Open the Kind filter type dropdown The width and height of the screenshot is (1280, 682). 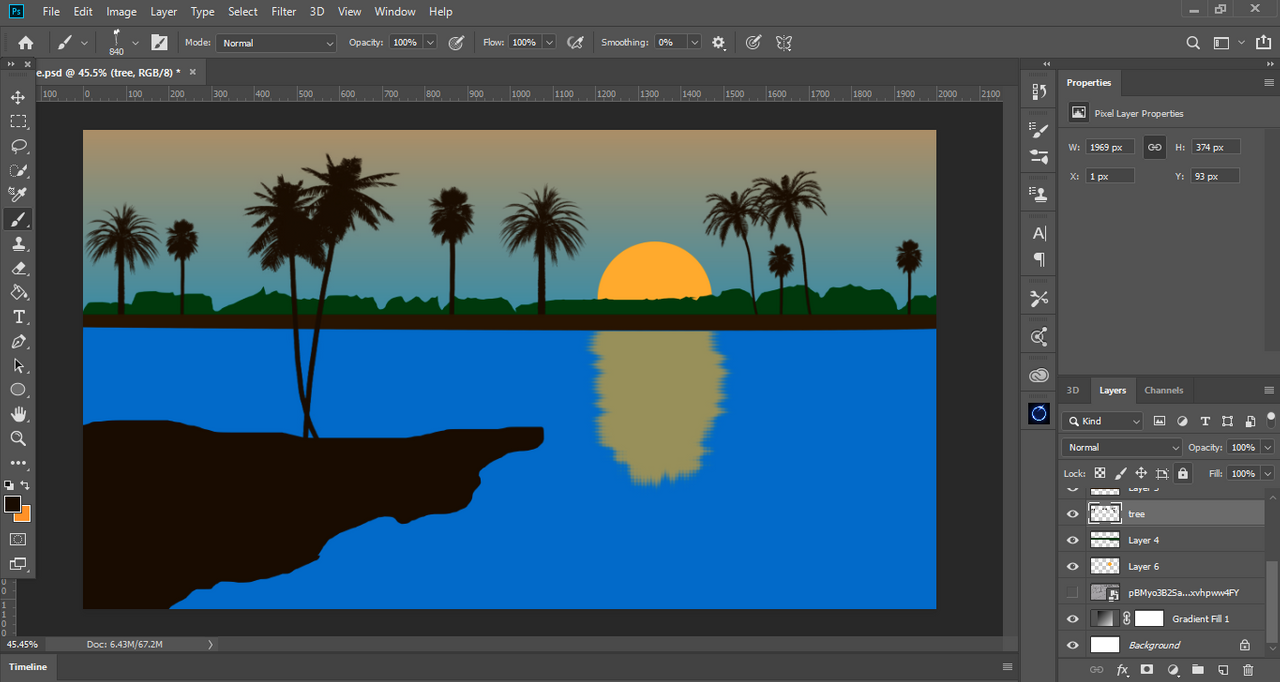click(1103, 421)
